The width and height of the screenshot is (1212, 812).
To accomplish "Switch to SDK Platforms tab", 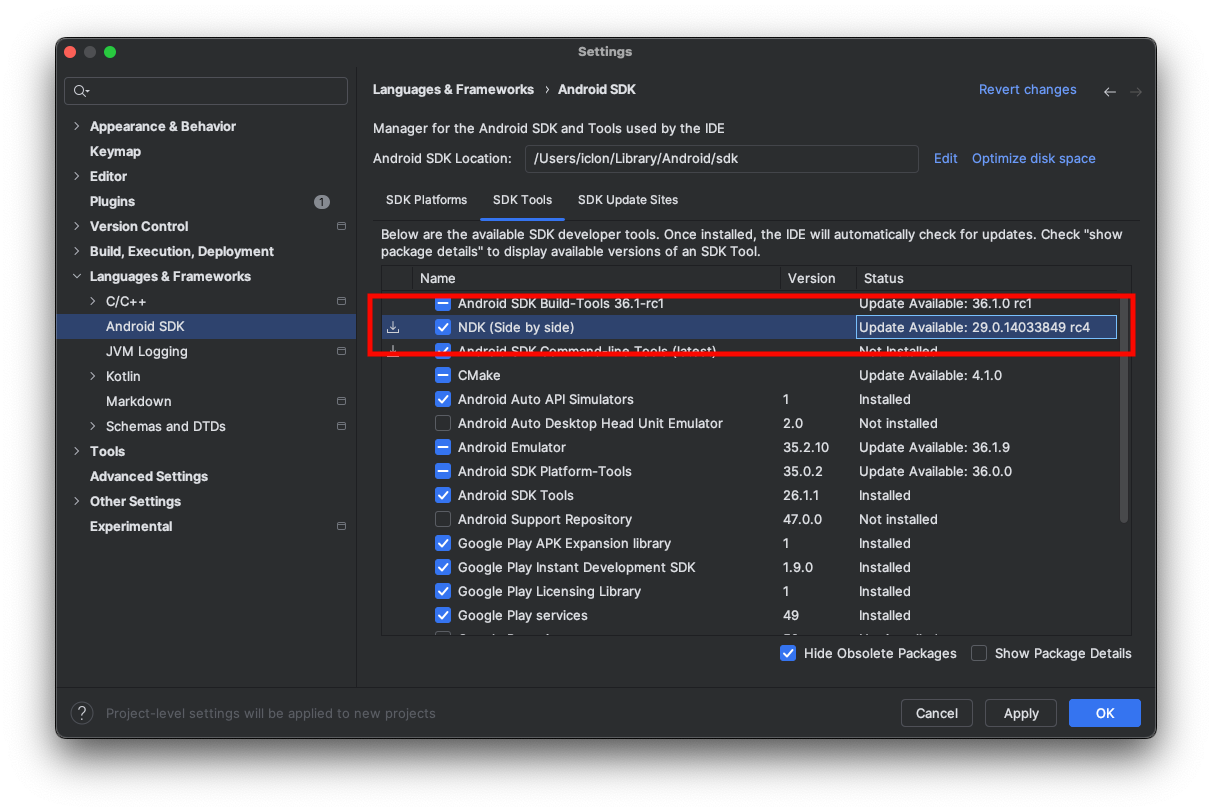I will coord(426,200).
